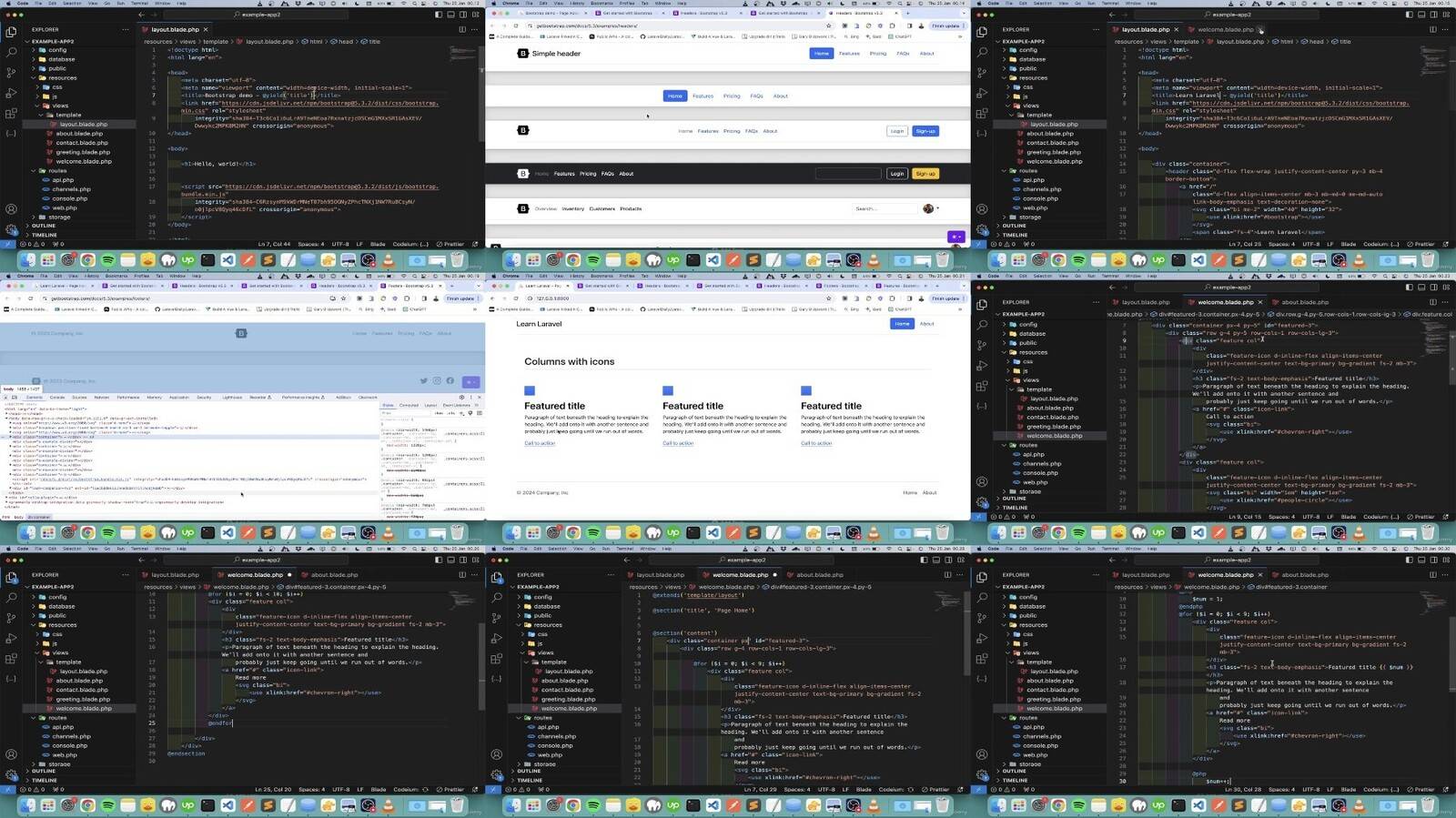Viewport: 1456px width, 818px height.
Task: Open Accounts icon, editor at Ln 9, Col 15
Action: [x=982, y=482]
